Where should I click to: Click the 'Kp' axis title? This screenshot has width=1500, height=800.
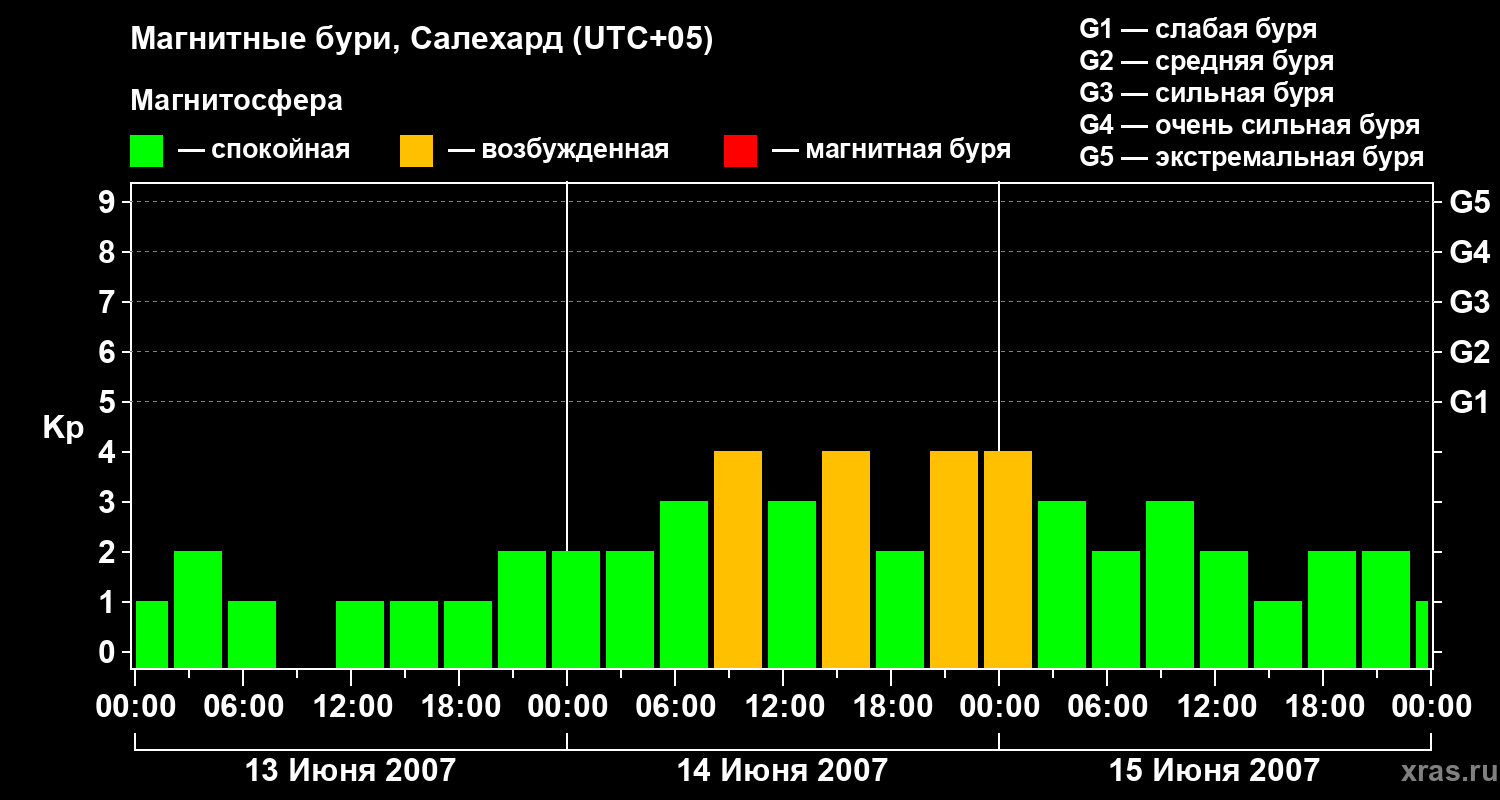(64, 429)
